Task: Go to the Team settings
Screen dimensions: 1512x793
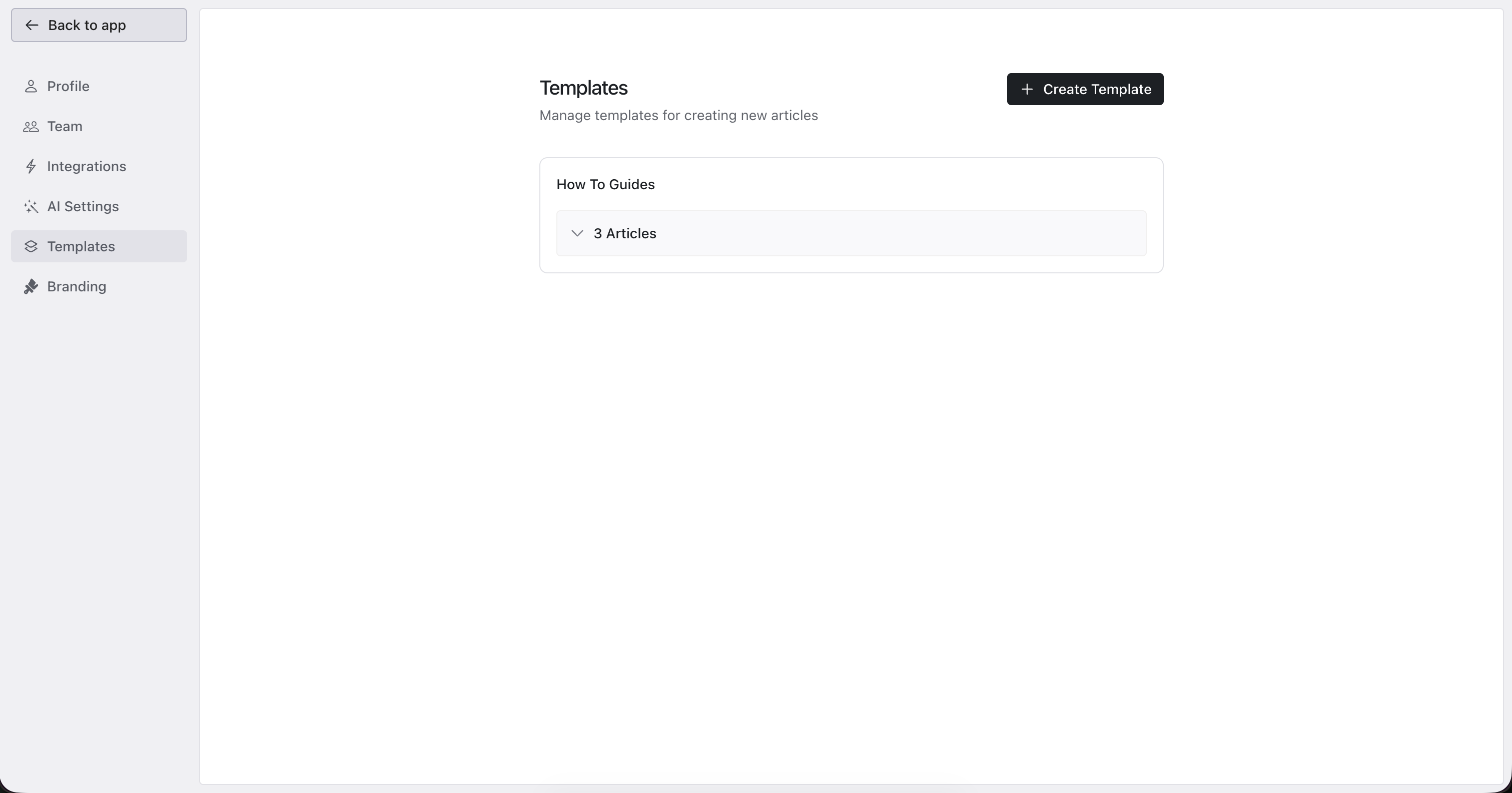Action: [99, 126]
